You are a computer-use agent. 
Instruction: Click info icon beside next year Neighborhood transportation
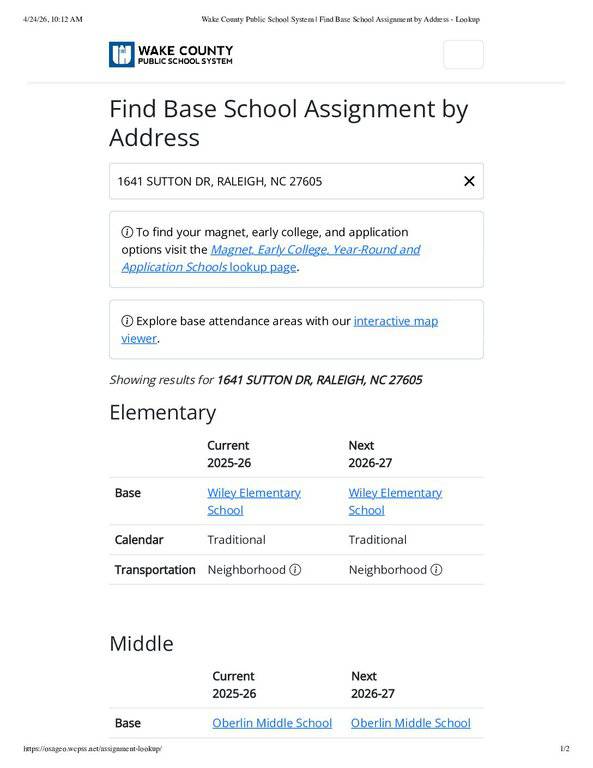coord(436,570)
